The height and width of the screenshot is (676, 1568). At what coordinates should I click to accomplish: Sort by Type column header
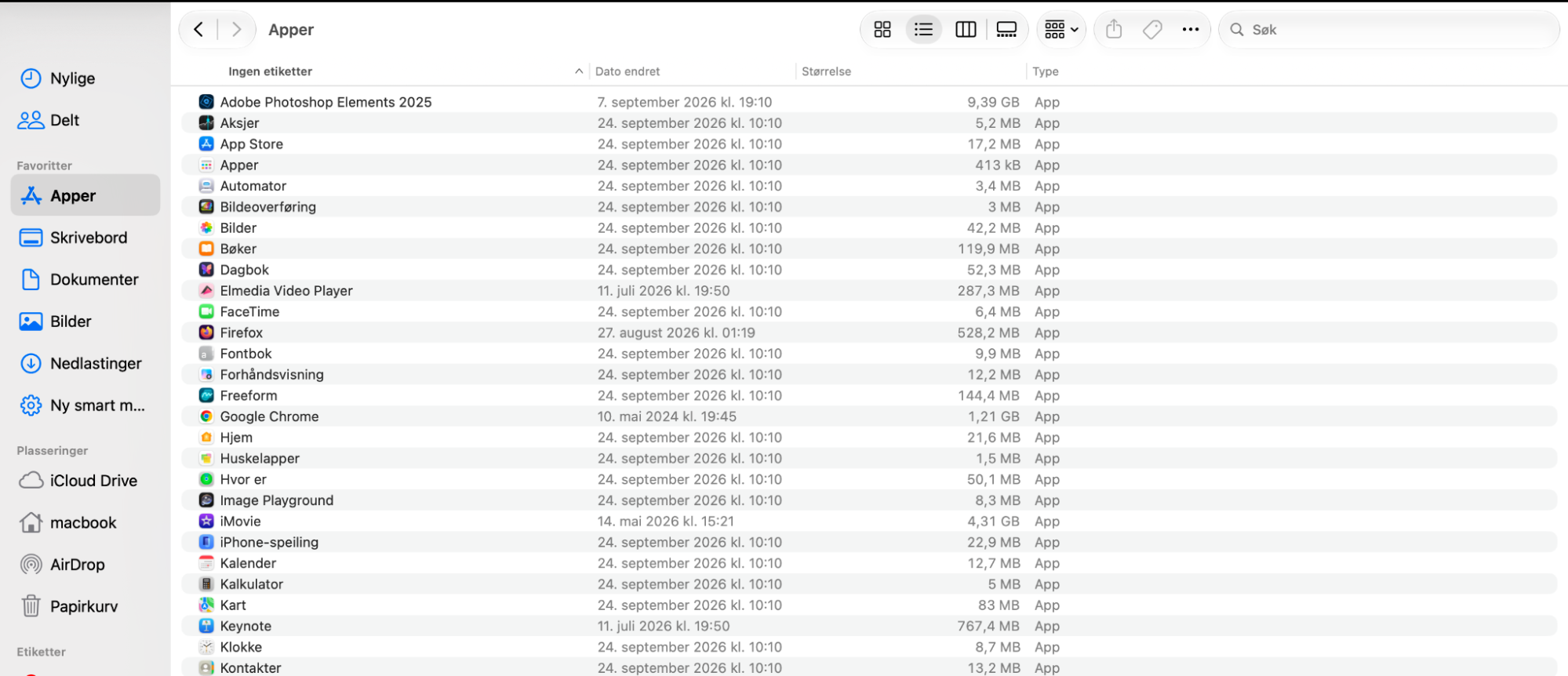pyautogui.click(x=1045, y=71)
